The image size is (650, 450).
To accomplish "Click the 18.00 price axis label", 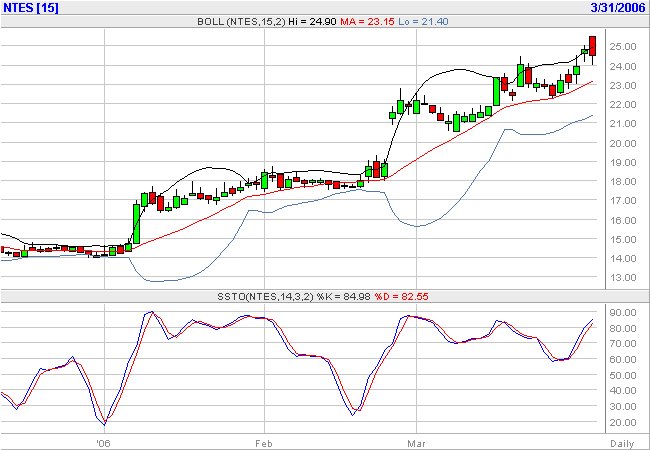I will pyautogui.click(x=623, y=181).
